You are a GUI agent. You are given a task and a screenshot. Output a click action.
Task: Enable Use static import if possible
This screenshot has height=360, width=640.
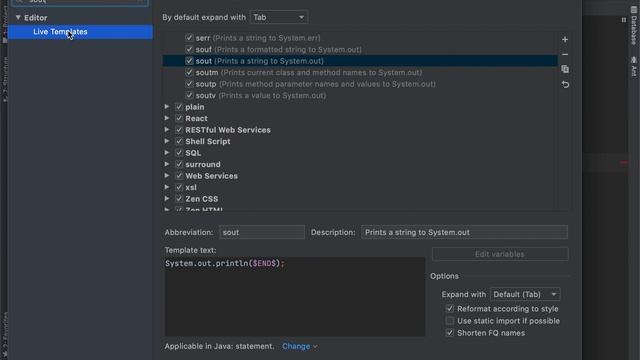449,321
